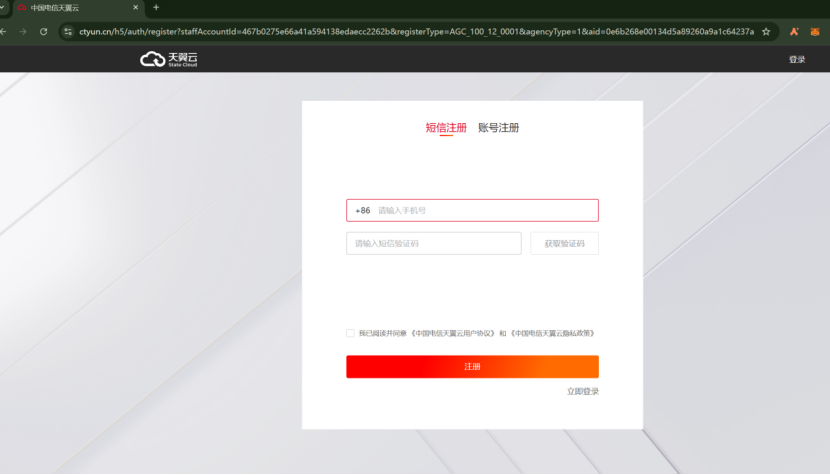Open 《中国电信天翼云隐私政策》 link

point(553,333)
